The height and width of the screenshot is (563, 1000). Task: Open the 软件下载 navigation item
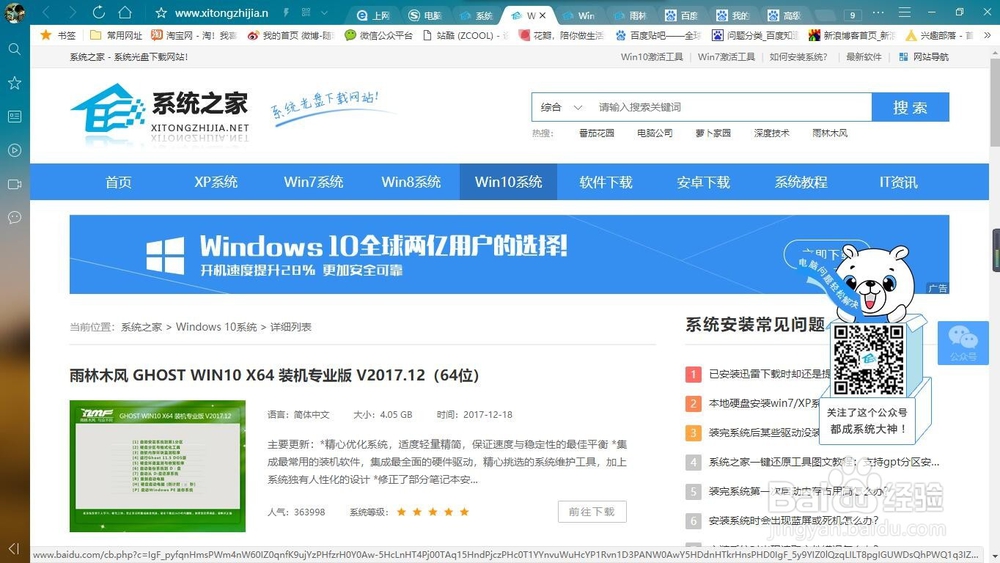(606, 182)
